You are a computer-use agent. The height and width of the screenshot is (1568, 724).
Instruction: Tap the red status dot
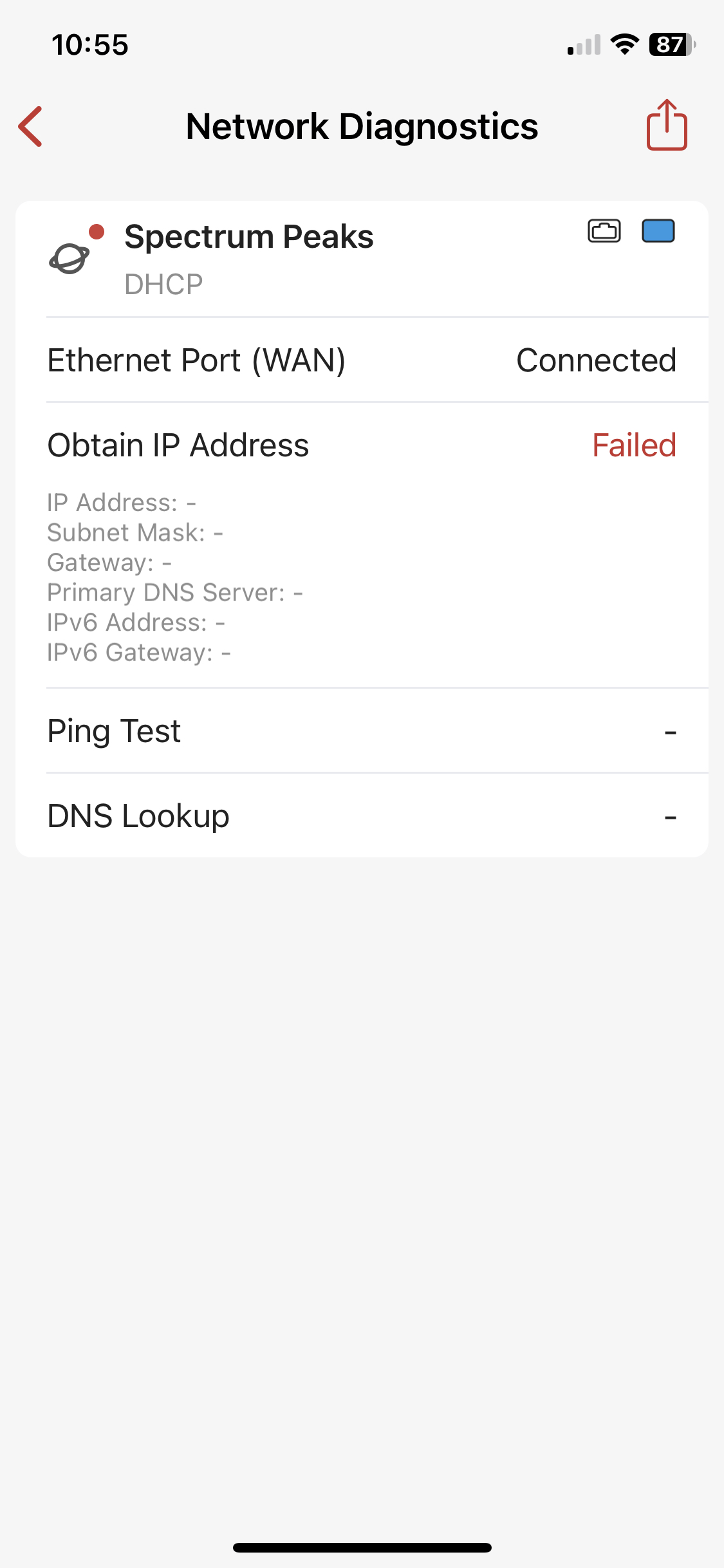click(97, 232)
